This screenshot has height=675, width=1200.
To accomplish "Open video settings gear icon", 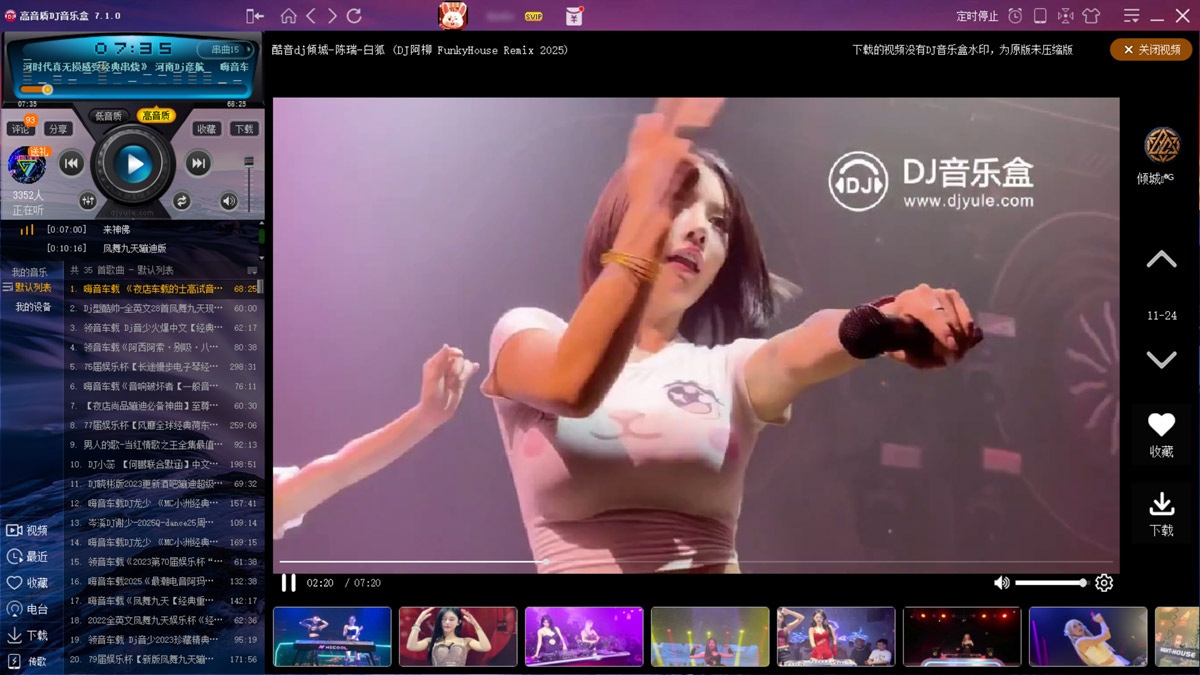I will pos(1104,583).
